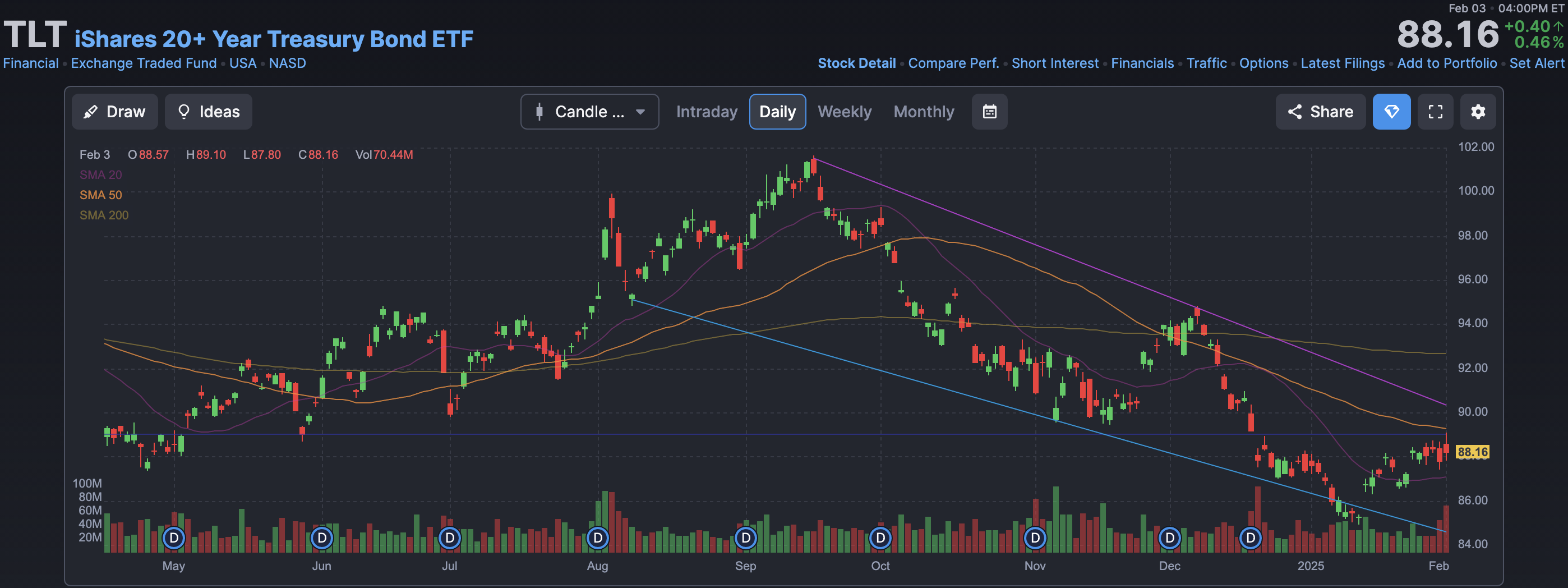Click the dividend marker near Nov
This screenshot has height=588, width=1568.
point(1035,538)
